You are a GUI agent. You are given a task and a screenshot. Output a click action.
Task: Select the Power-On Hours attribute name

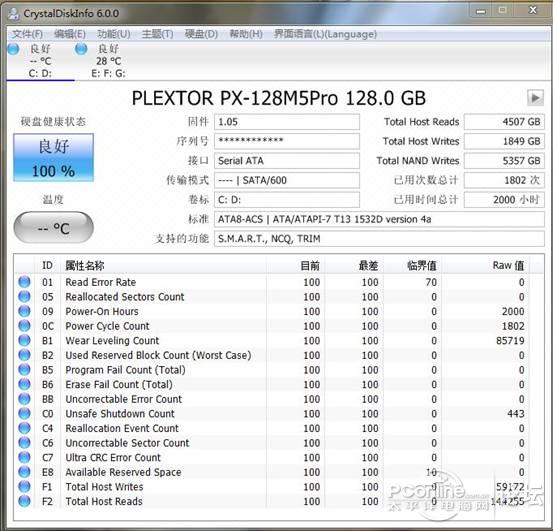point(102,311)
